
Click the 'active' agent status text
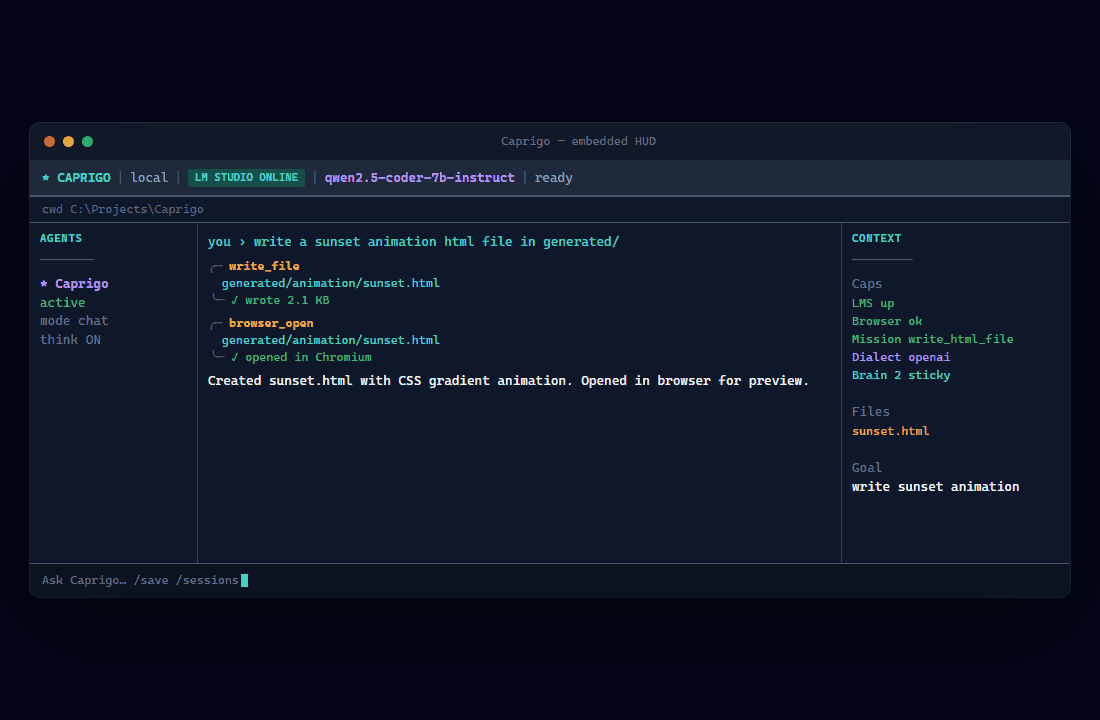pos(62,302)
